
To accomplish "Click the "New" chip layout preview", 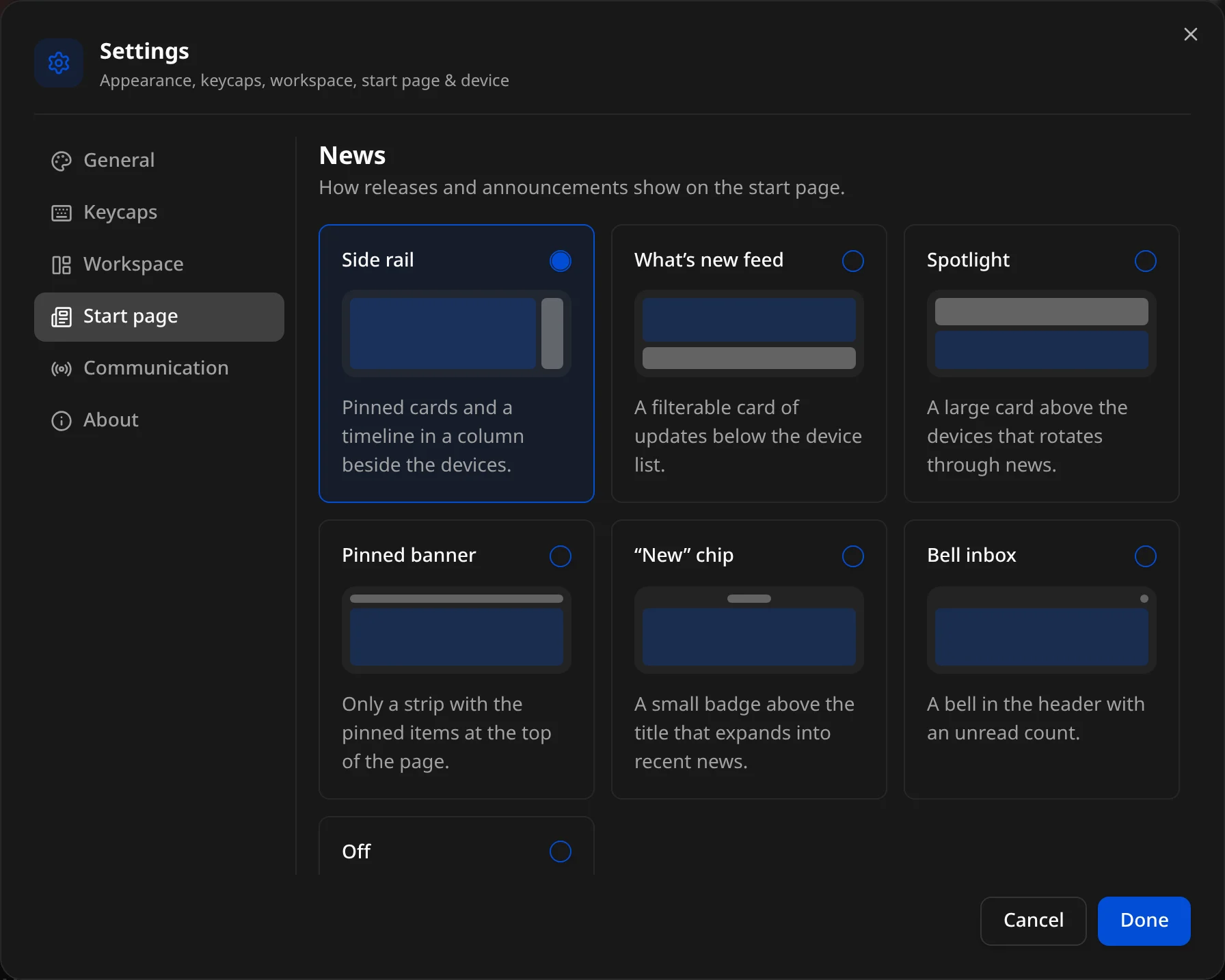I will coord(749,630).
